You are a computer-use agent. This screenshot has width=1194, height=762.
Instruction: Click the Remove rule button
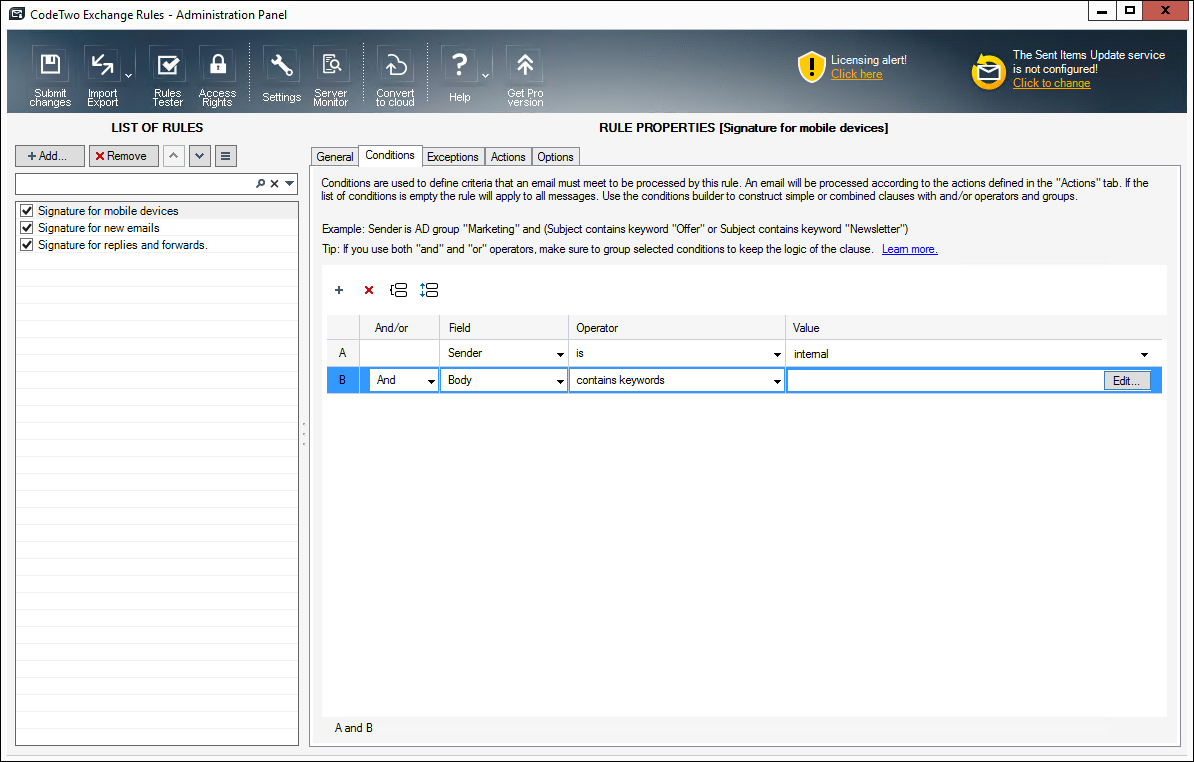[x=123, y=156]
